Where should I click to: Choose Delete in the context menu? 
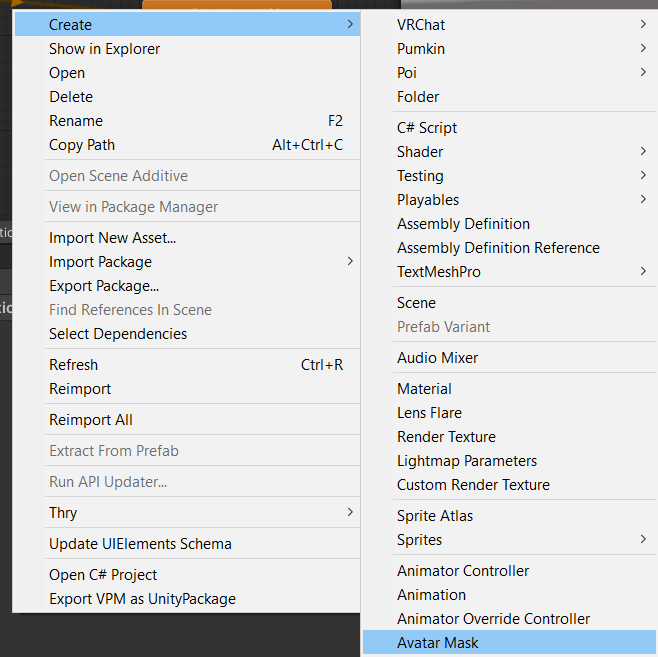(187, 96)
